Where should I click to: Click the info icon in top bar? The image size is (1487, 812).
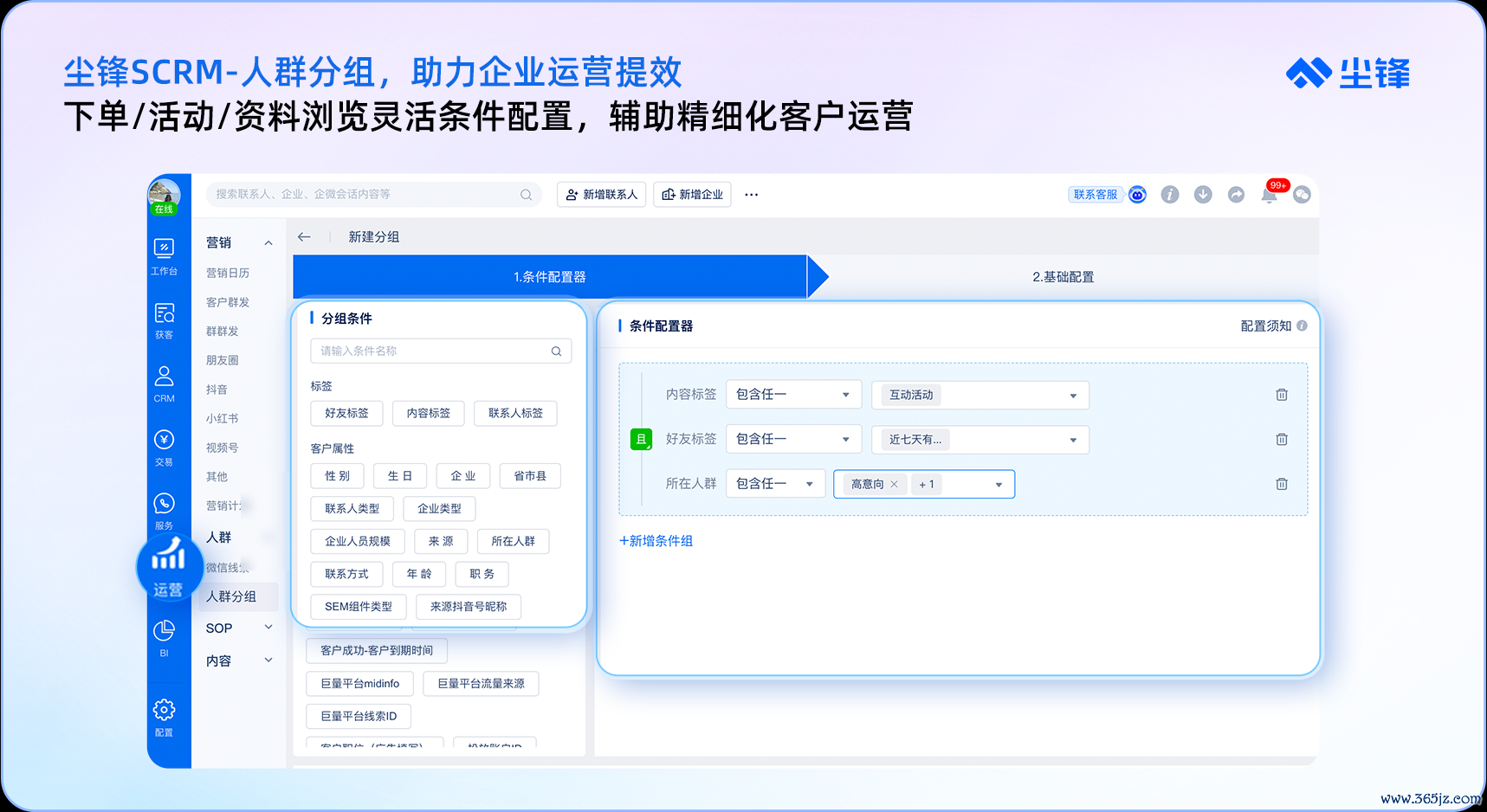click(x=1170, y=195)
